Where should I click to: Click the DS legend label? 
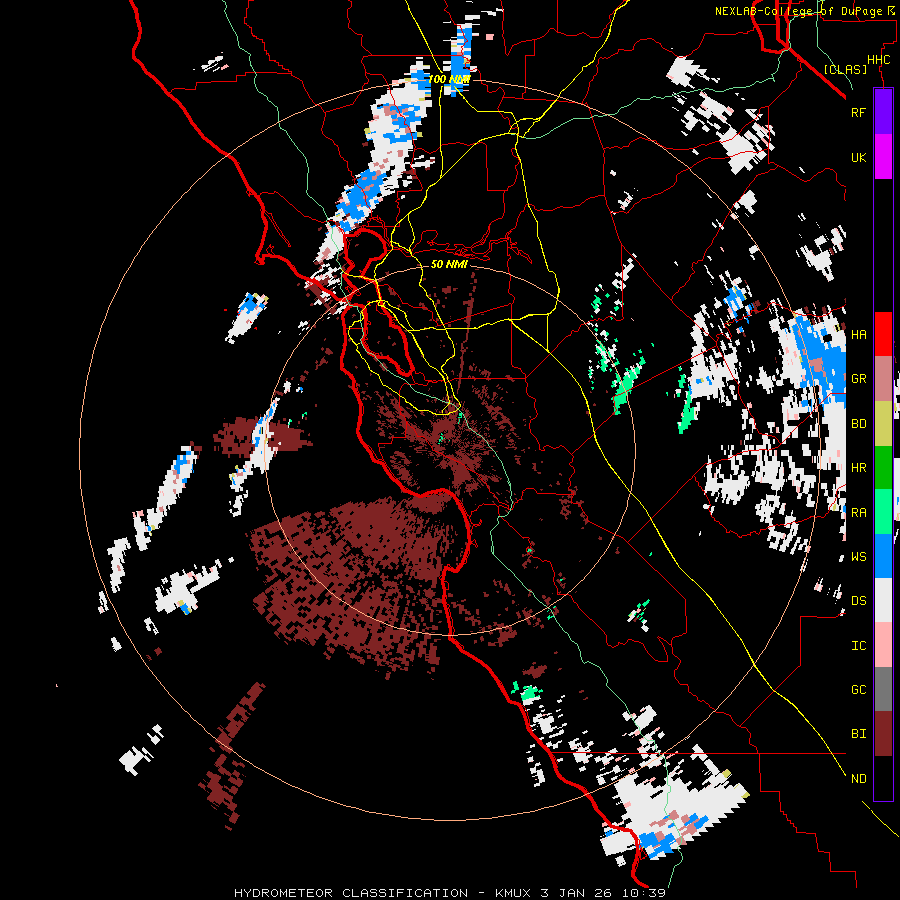[858, 600]
